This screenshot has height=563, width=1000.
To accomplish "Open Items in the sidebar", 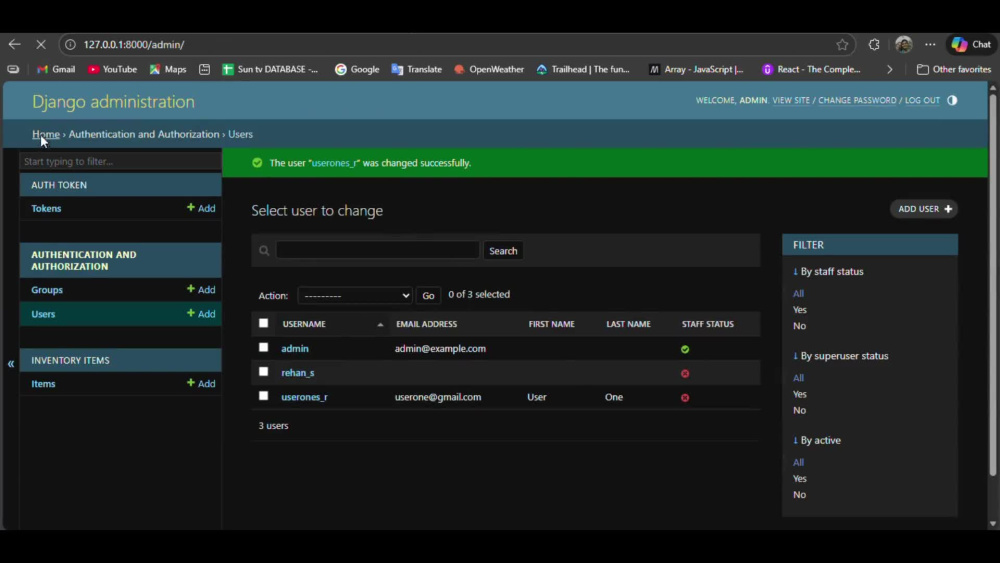I will click(43, 384).
